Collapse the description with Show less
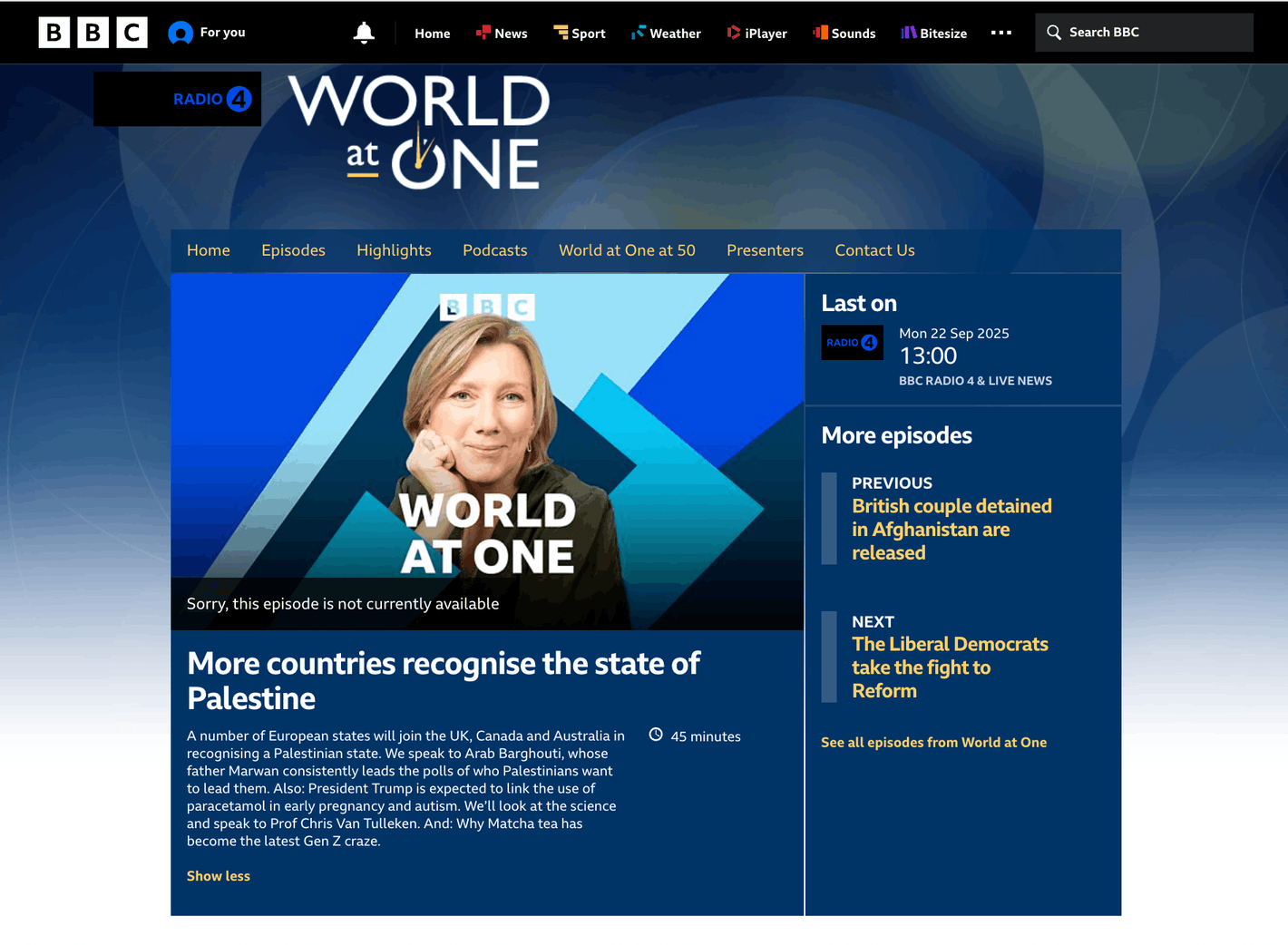This screenshot has height=945, width=1288. click(x=219, y=876)
